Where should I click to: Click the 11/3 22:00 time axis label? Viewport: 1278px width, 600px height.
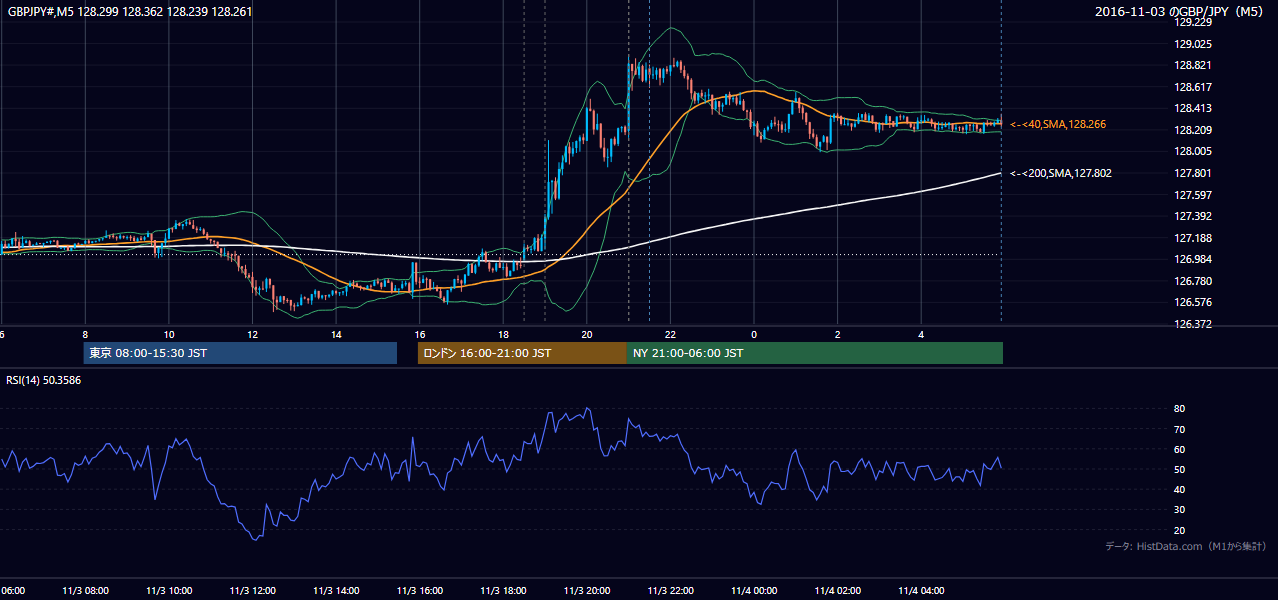pos(670,590)
